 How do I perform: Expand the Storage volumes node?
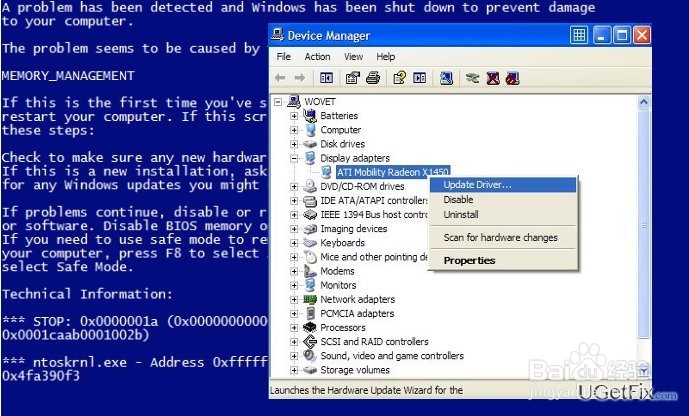point(294,370)
